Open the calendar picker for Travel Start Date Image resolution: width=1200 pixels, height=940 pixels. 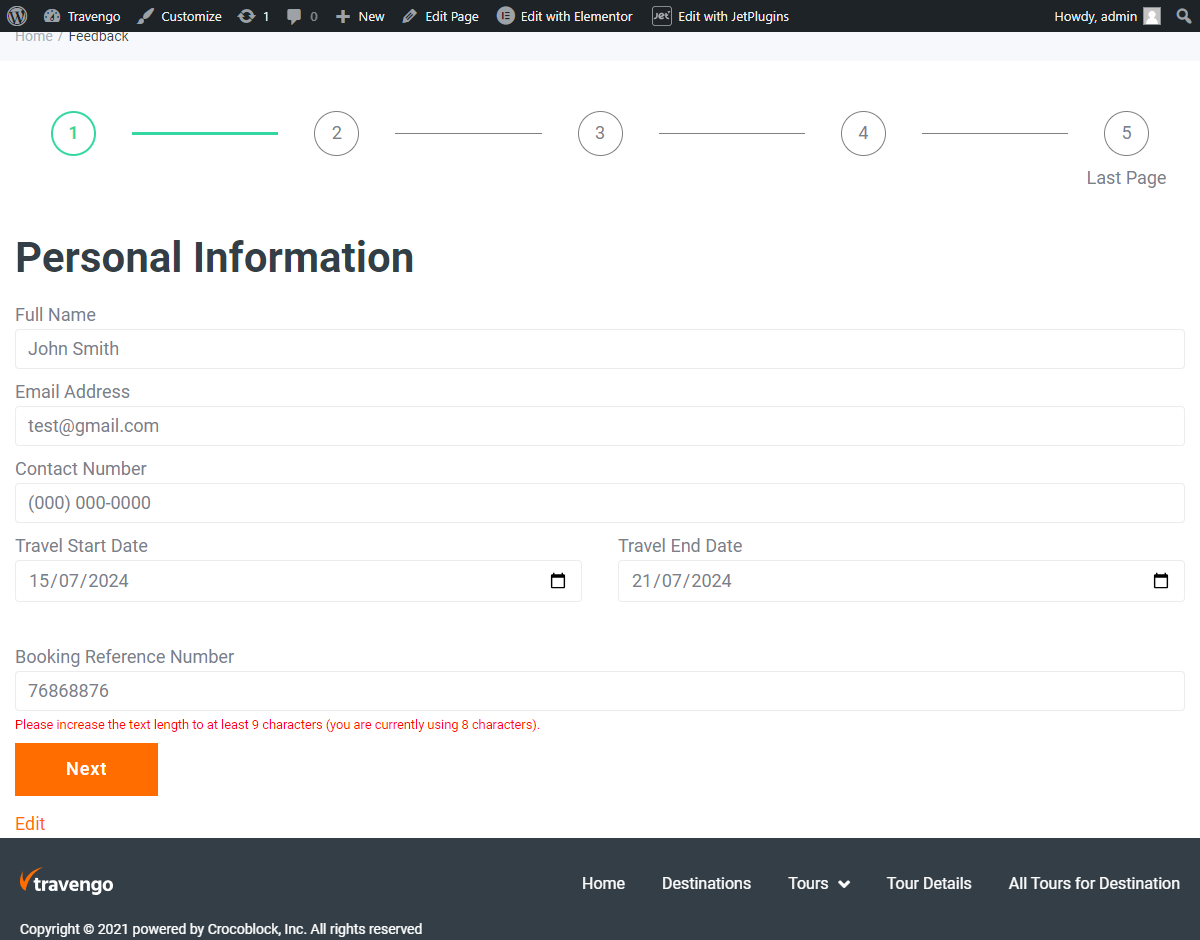[x=558, y=580]
